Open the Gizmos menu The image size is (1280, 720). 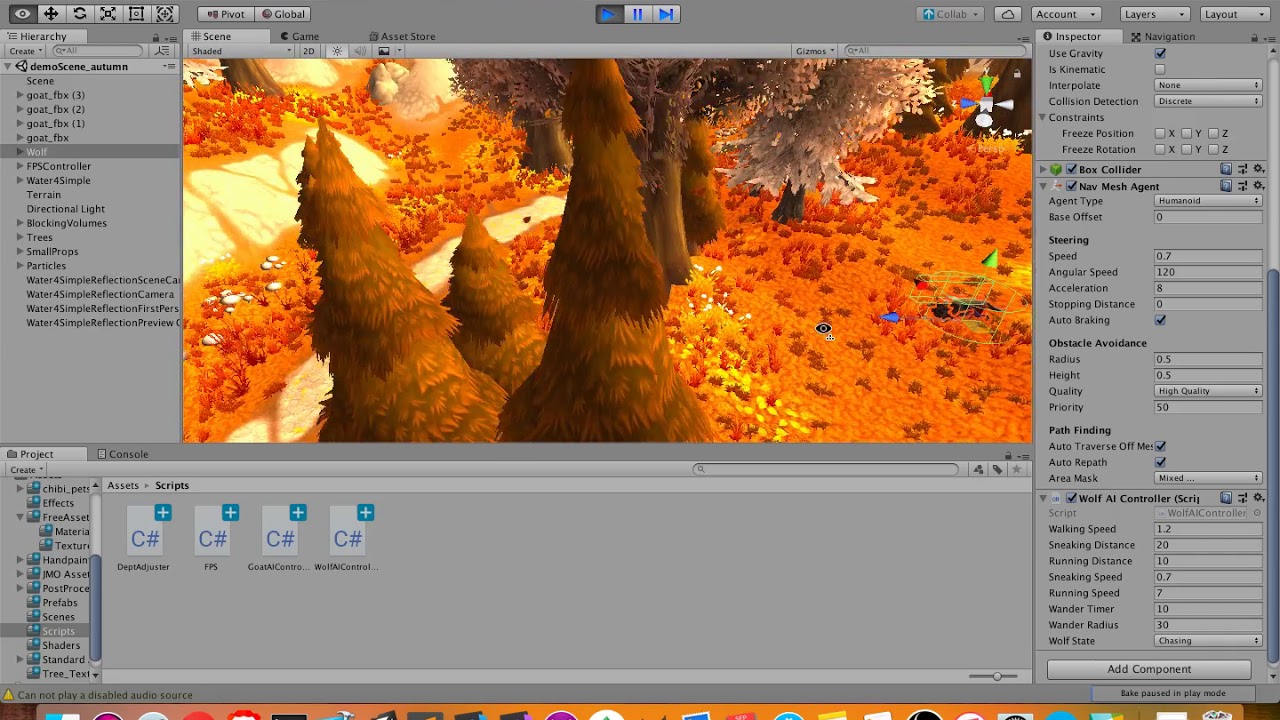coord(815,51)
